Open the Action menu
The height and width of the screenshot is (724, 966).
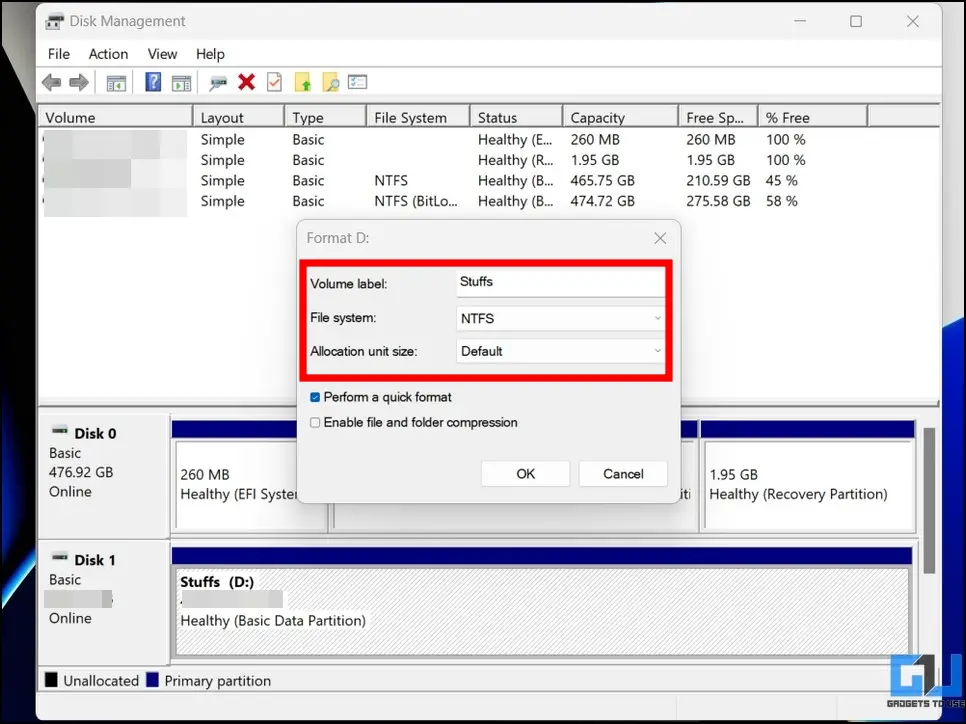tap(108, 54)
